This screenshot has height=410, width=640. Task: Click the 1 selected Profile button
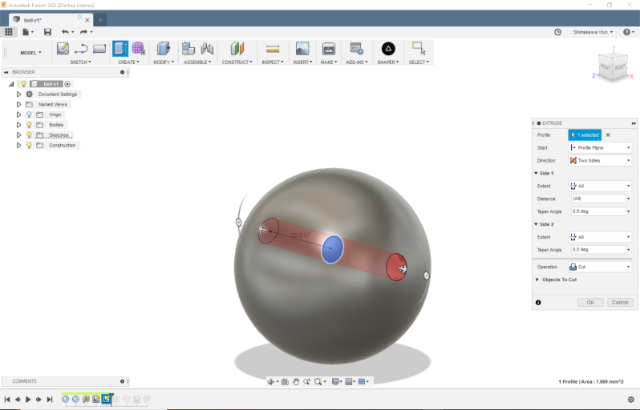tap(585, 135)
